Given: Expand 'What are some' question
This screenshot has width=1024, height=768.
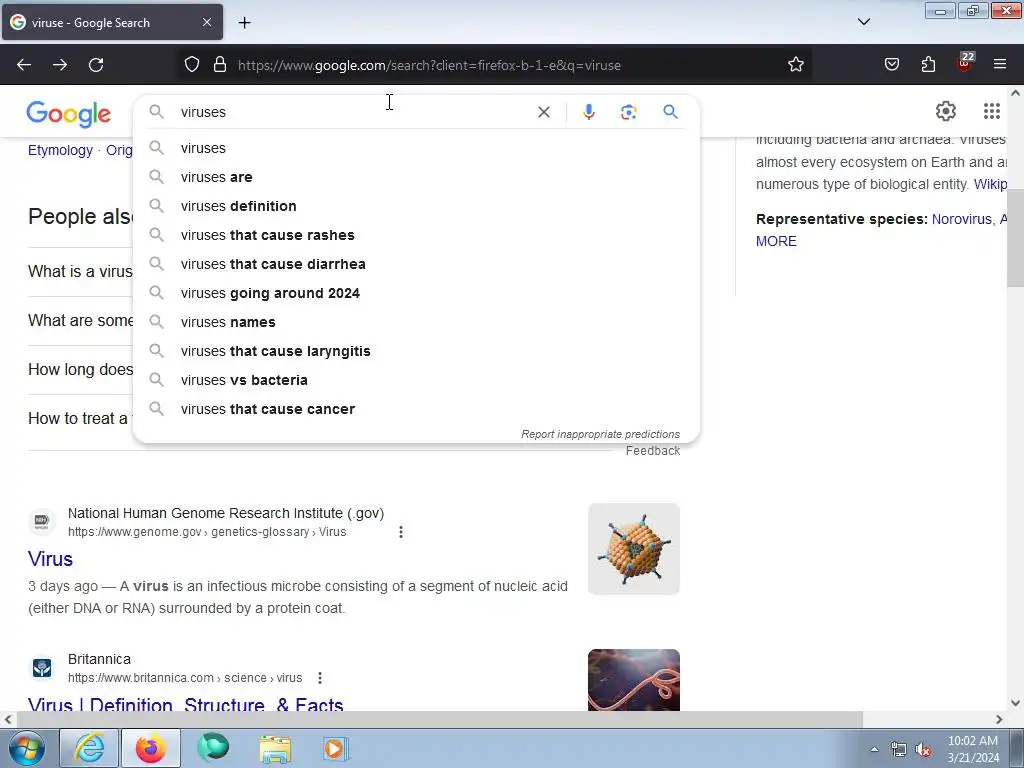Looking at the screenshot, I should (x=80, y=321).
